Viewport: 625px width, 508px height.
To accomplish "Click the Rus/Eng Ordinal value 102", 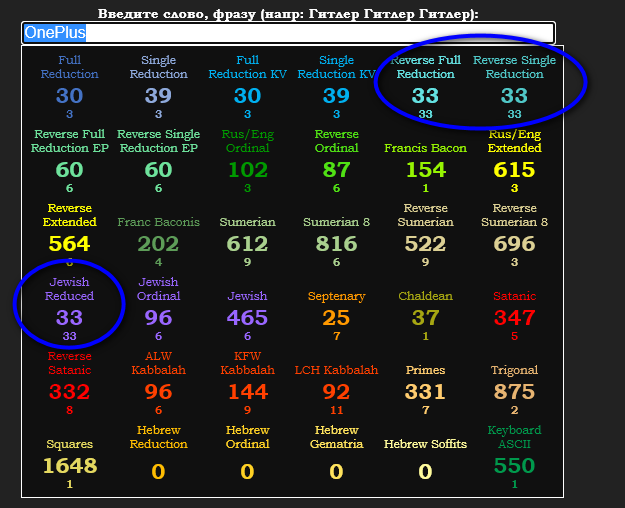I will [x=248, y=170].
